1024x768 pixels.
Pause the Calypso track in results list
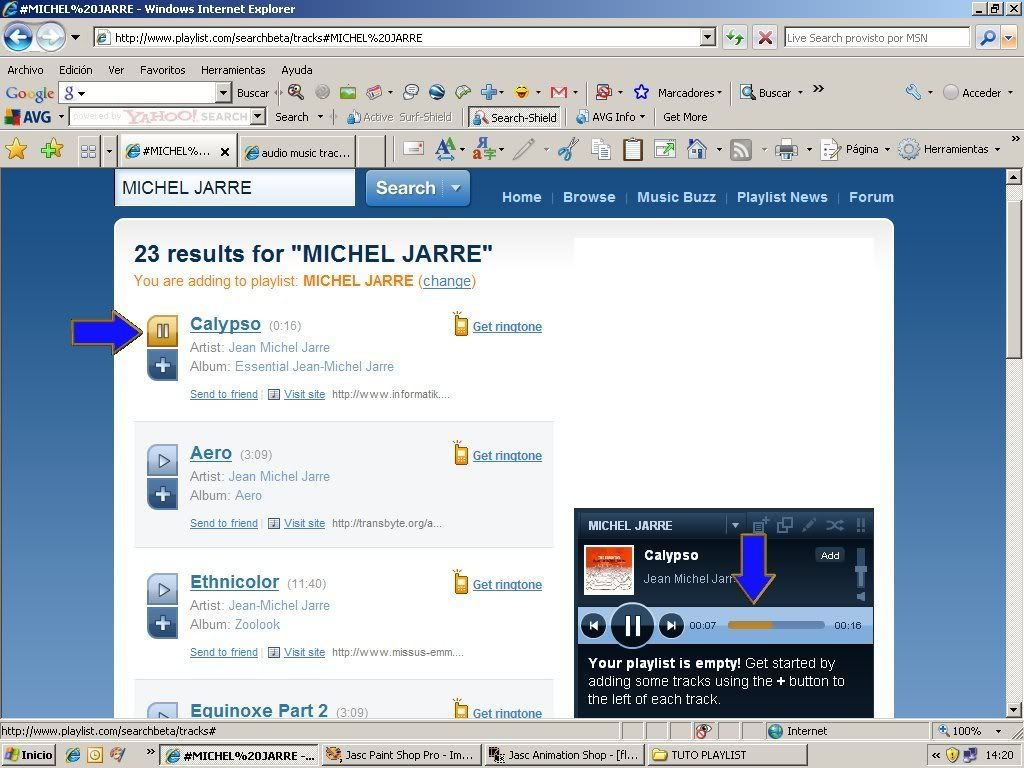[162, 331]
